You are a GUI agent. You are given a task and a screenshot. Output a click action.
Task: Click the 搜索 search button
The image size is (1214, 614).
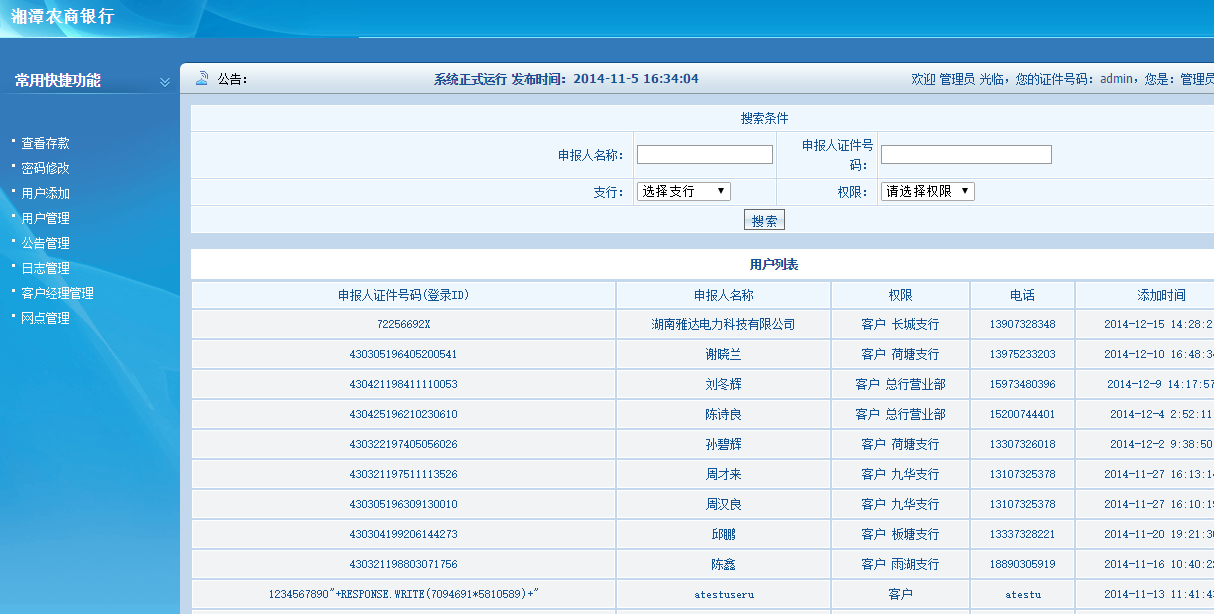[764, 221]
